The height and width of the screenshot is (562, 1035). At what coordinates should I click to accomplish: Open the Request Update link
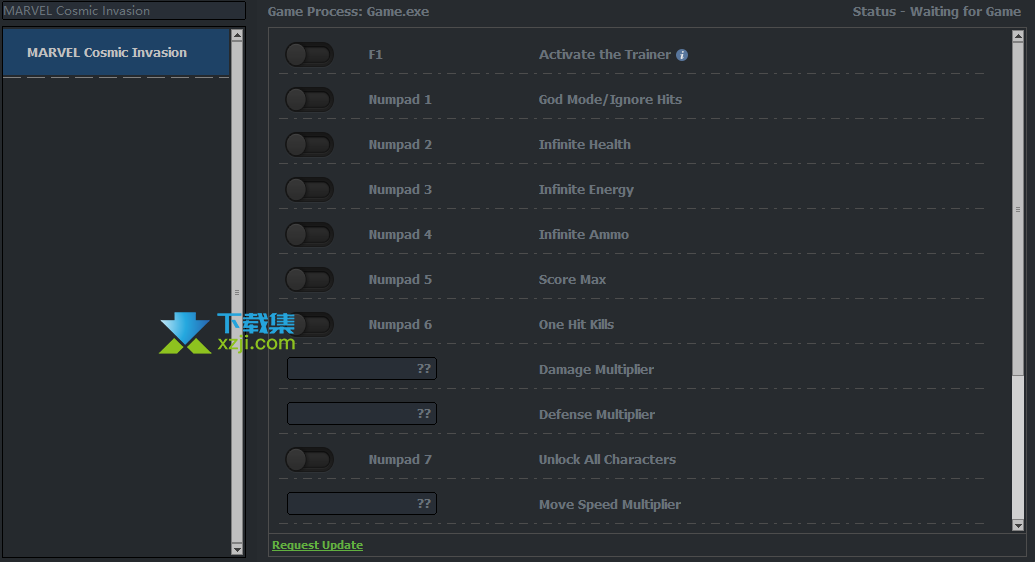point(317,545)
